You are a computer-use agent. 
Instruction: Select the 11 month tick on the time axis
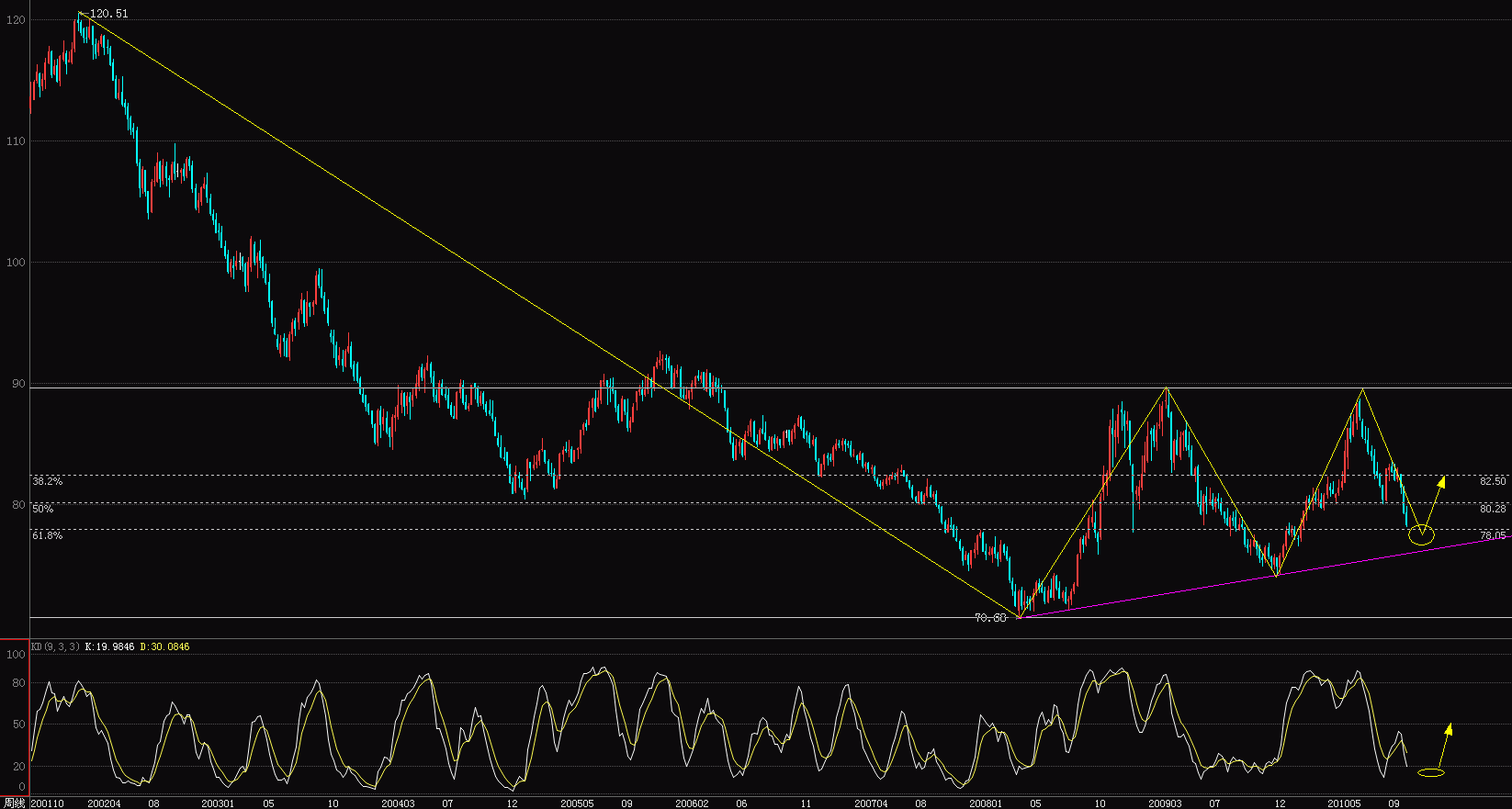(x=806, y=803)
